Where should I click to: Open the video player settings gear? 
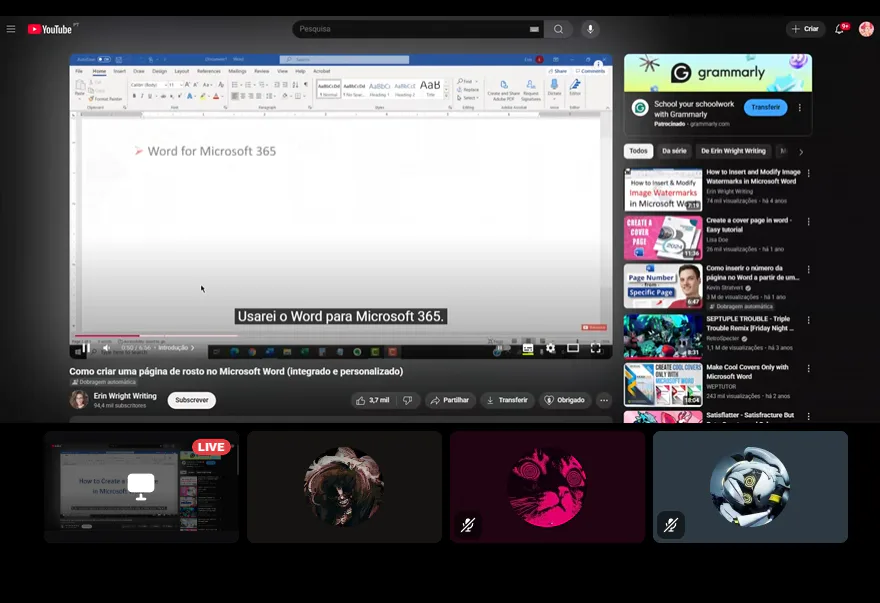[551, 349]
